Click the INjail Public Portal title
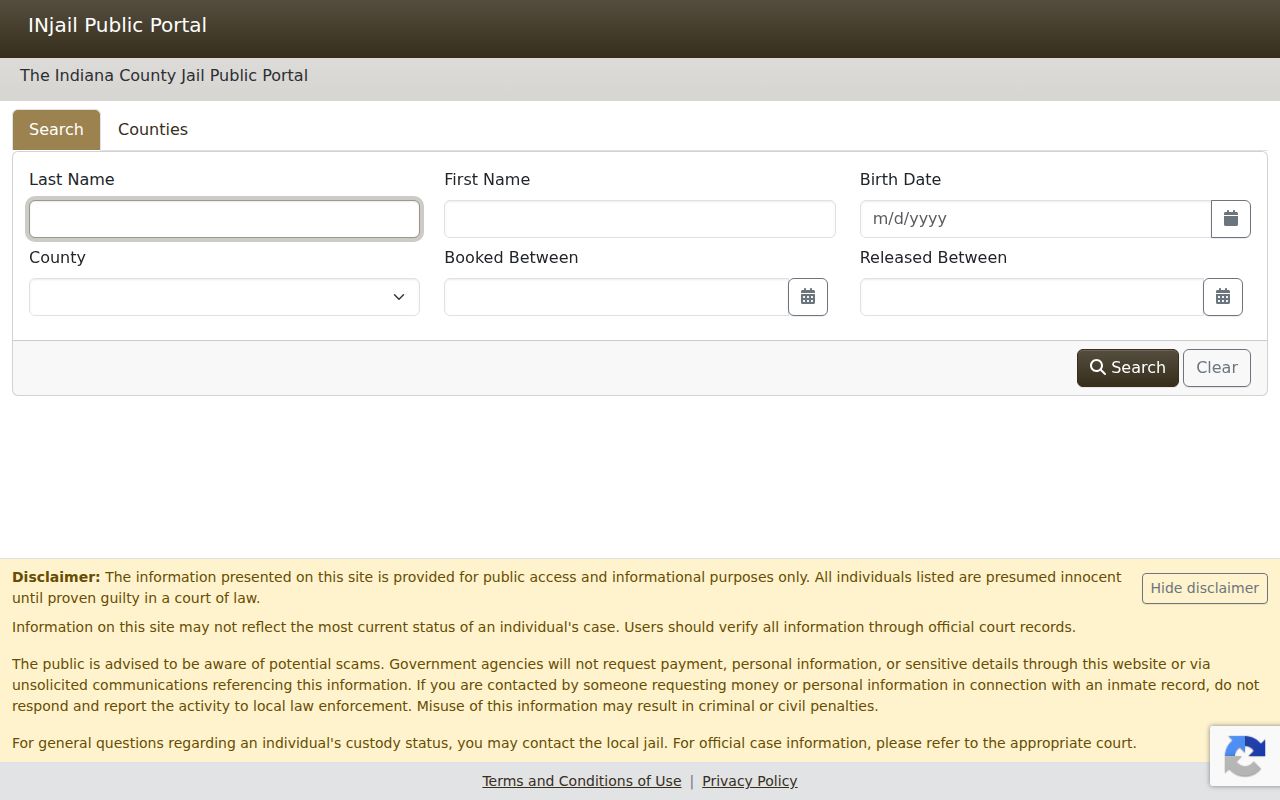This screenshot has width=1280, height=800. [117, 25]
